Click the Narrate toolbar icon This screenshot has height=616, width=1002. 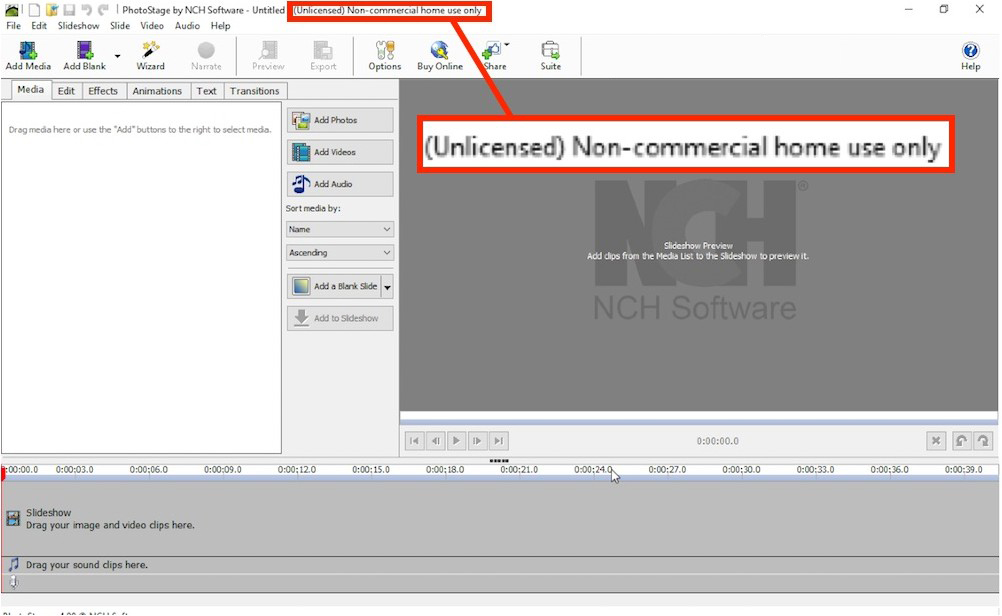coord(206,56)
